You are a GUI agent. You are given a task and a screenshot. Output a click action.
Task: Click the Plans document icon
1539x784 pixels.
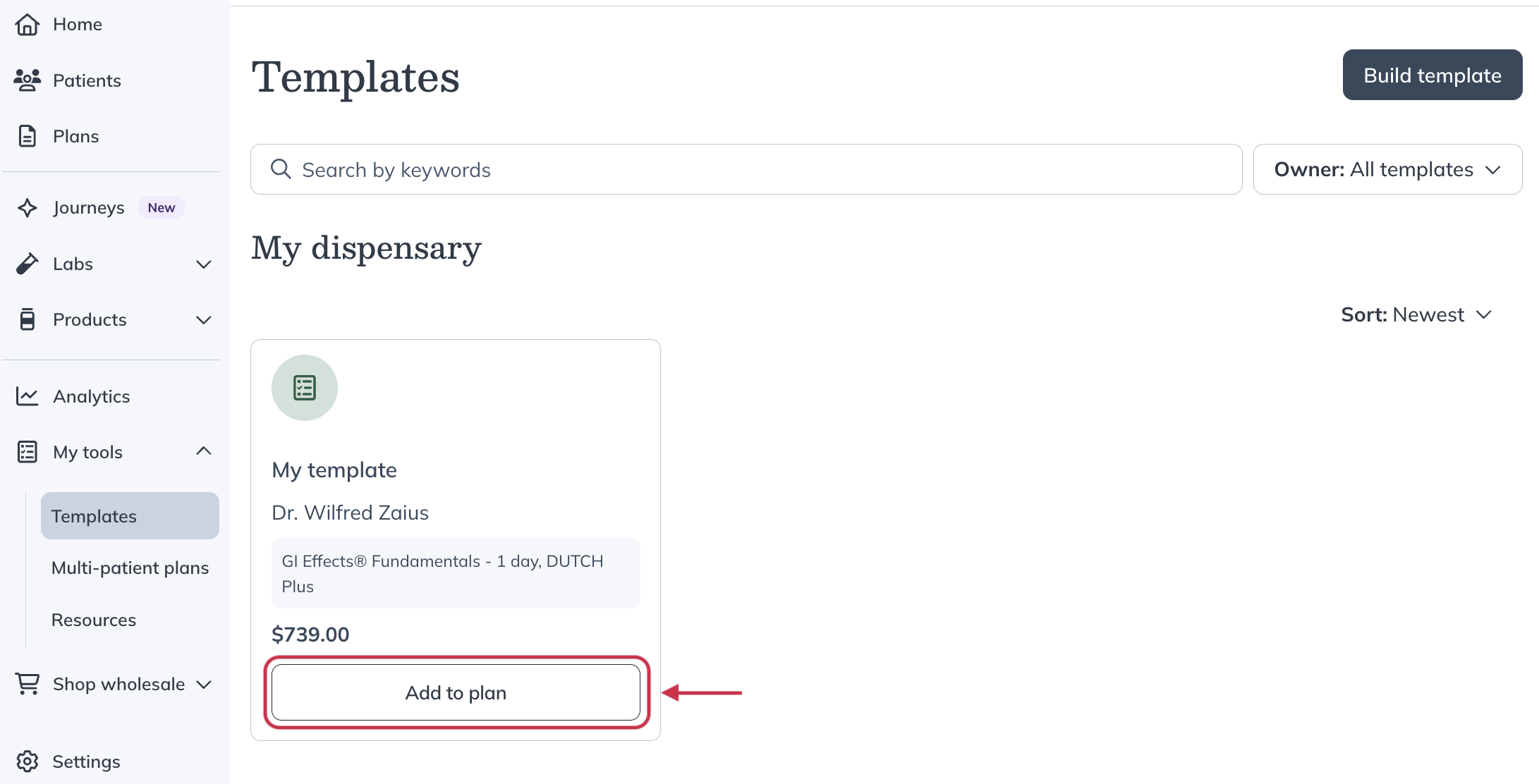[28, 135]
